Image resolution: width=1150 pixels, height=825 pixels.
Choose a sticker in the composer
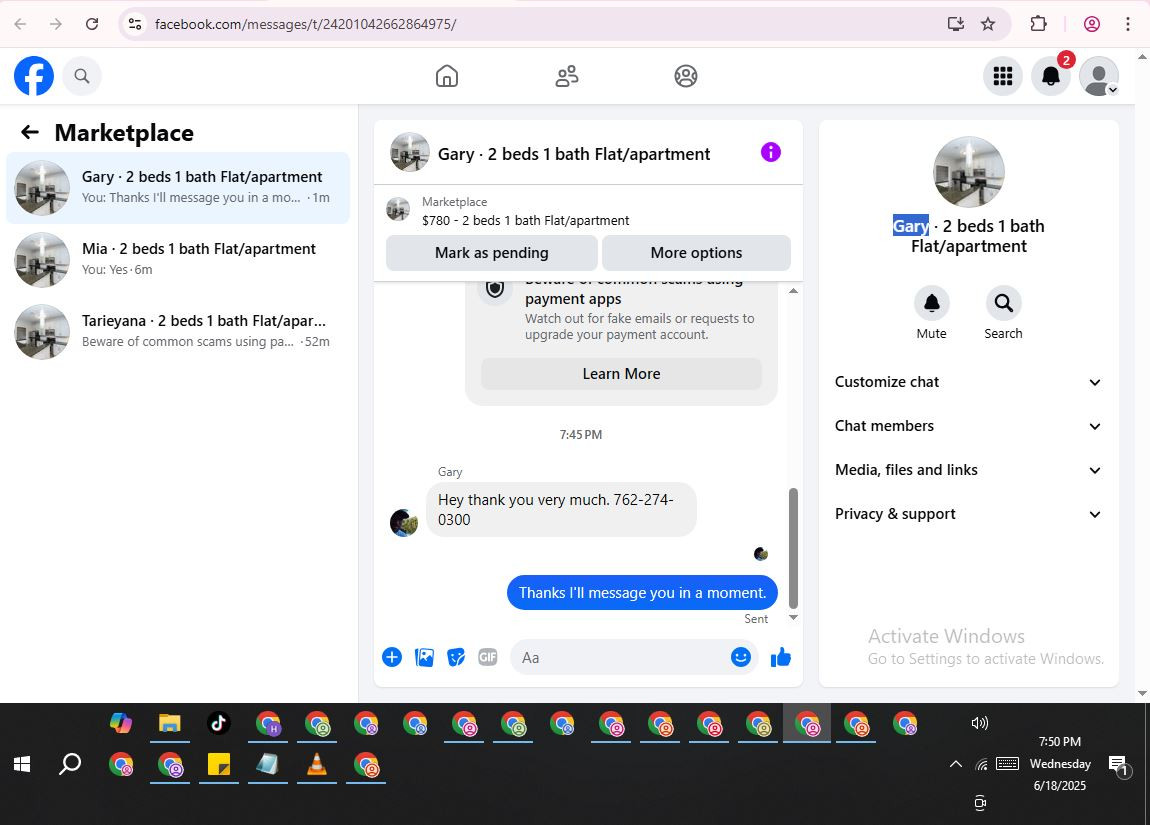pyautogui.click(x=456, y=657)
